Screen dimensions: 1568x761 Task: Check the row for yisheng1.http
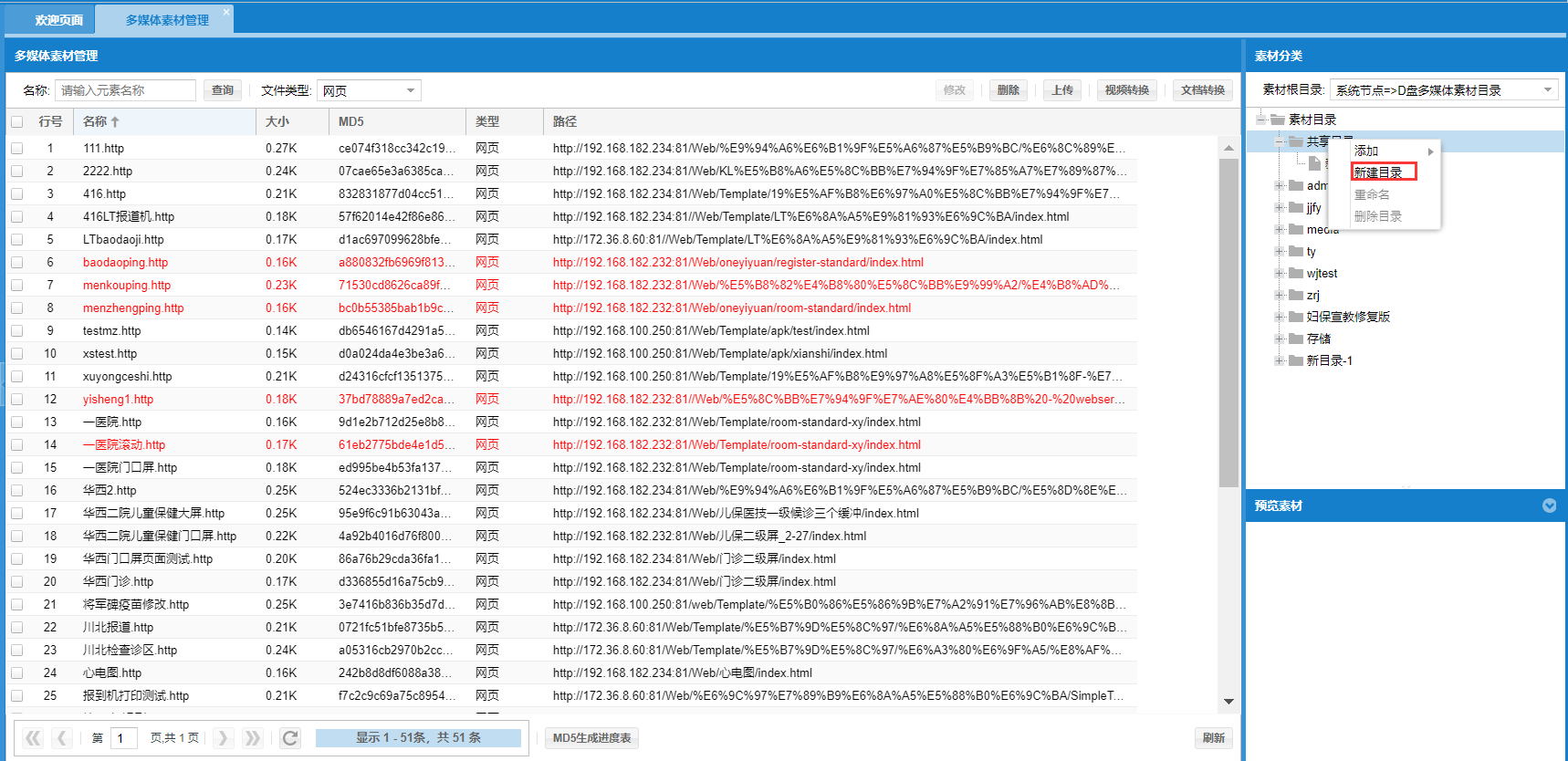(x=16, y=399)
